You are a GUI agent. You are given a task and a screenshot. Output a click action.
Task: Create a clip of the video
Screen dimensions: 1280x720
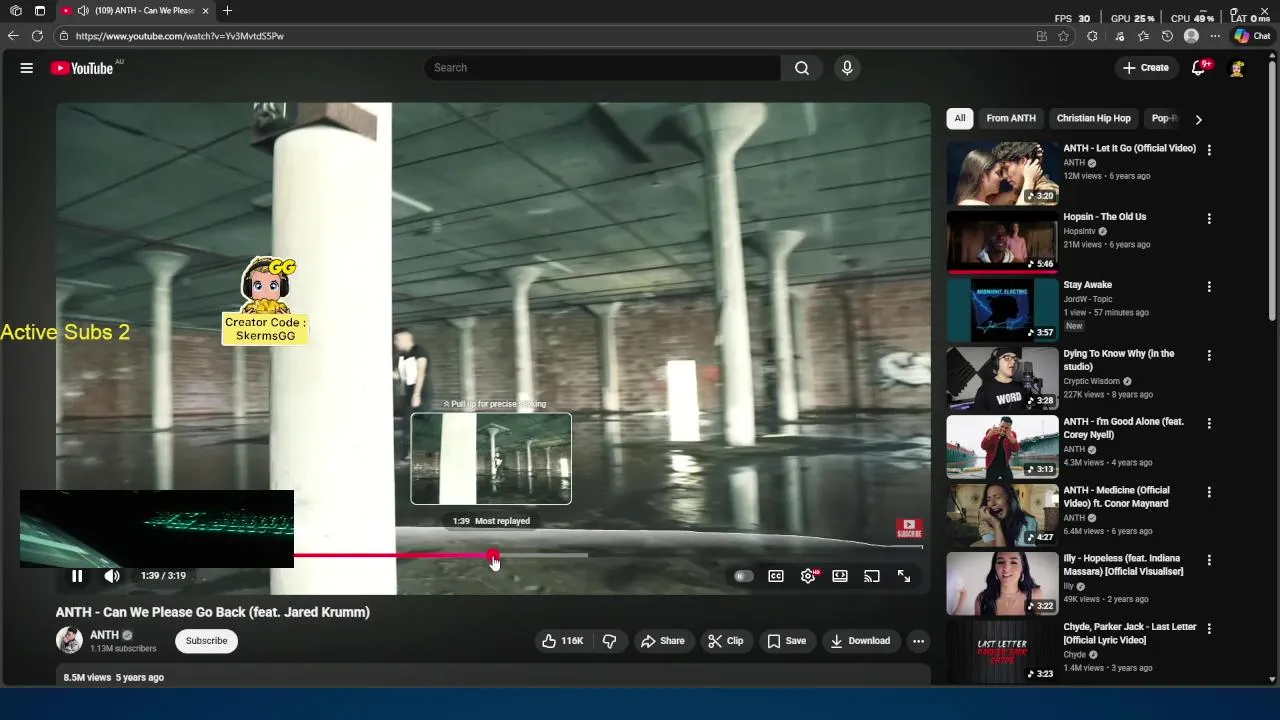click(x=726, y=641)
